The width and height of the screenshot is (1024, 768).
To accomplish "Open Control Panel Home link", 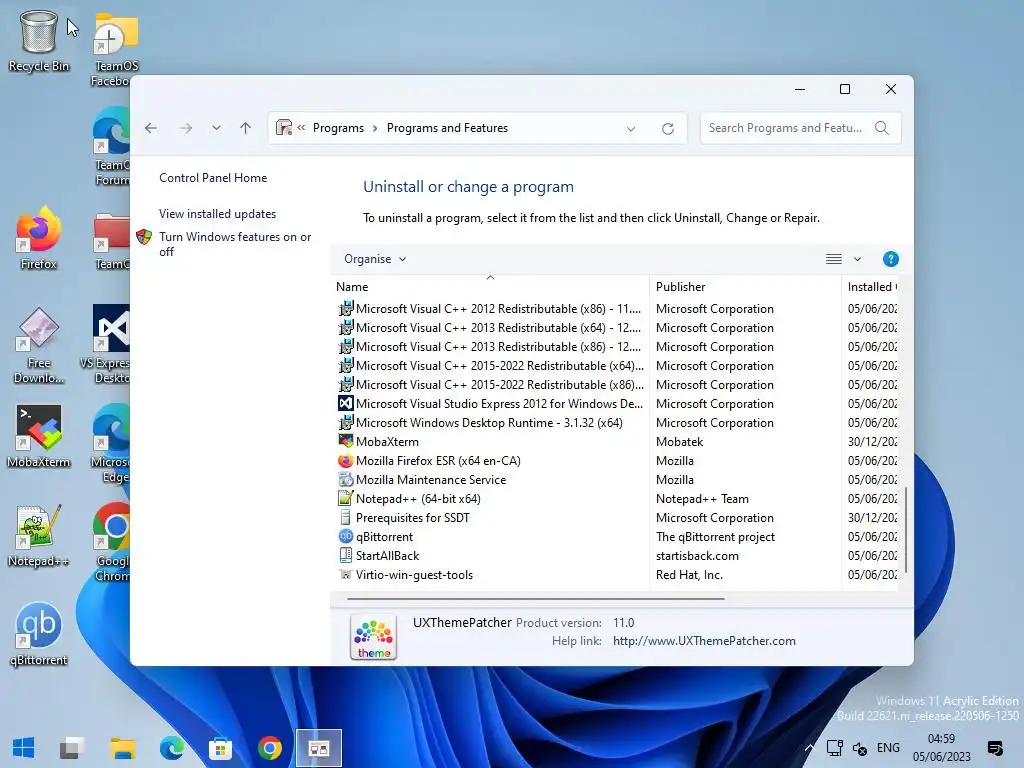I will pos(213,178).
